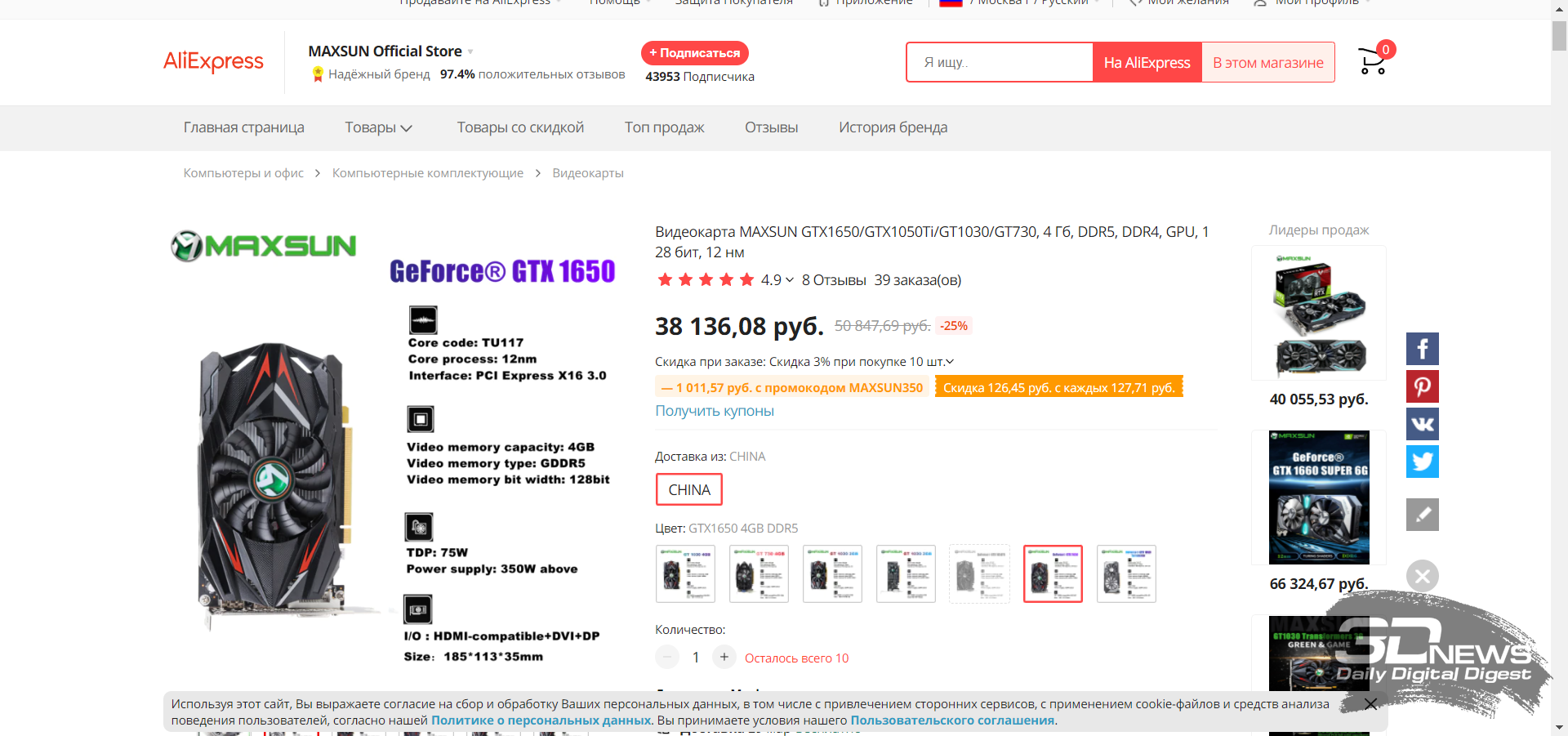Select the faded fifth variant thumbnail

[979, 573]
